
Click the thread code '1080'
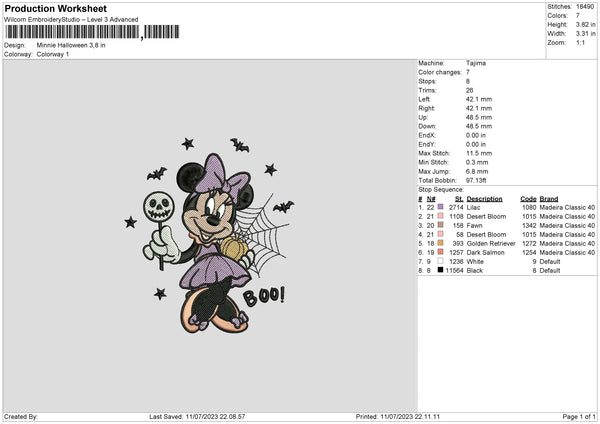coord(529,207)
